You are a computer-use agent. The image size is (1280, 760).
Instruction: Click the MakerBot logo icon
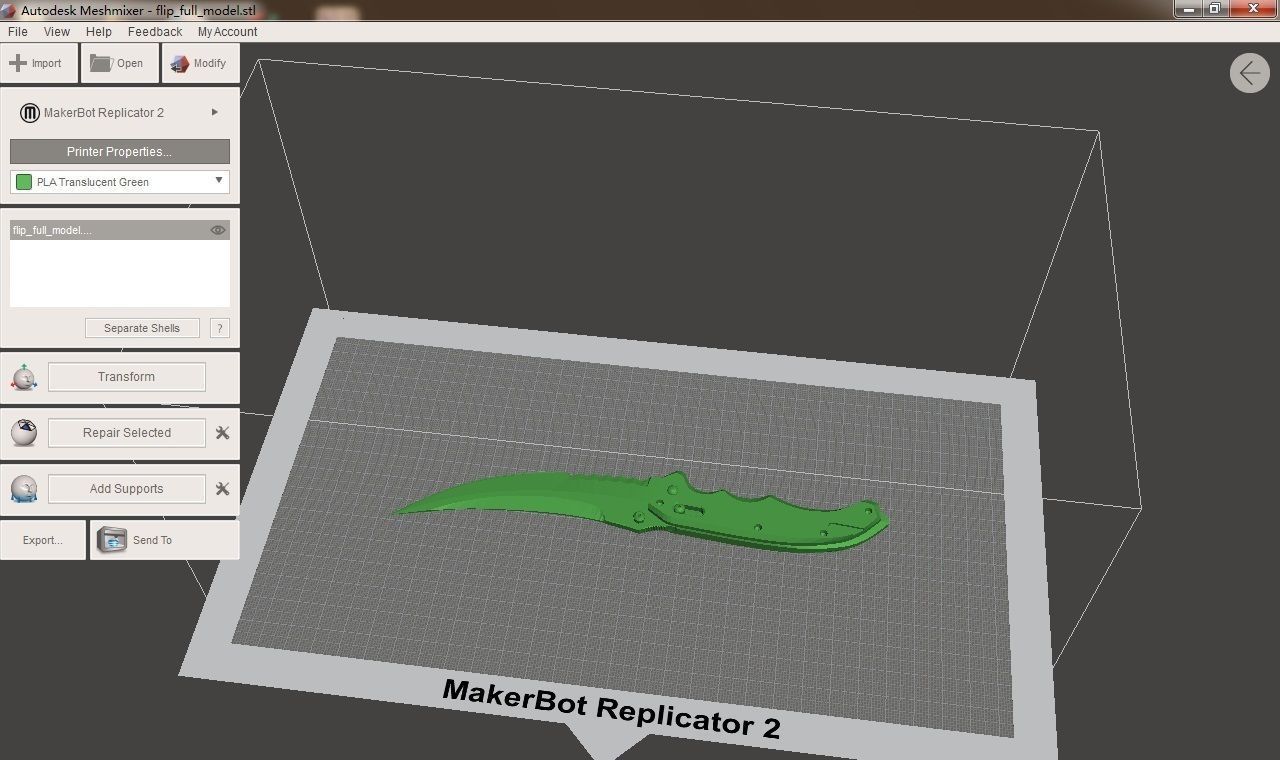click(x=30, y=113)
